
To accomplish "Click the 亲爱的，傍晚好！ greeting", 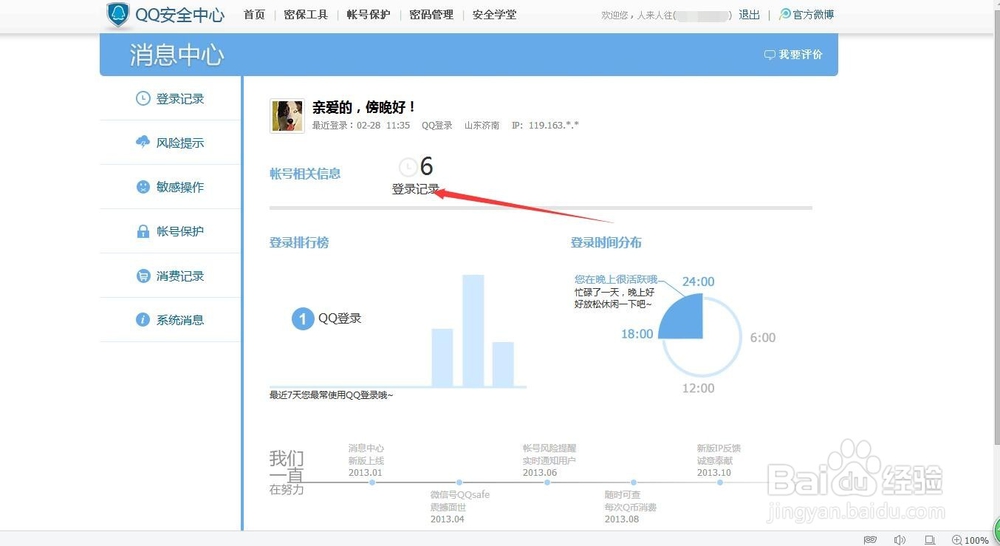I will [364, 107].
